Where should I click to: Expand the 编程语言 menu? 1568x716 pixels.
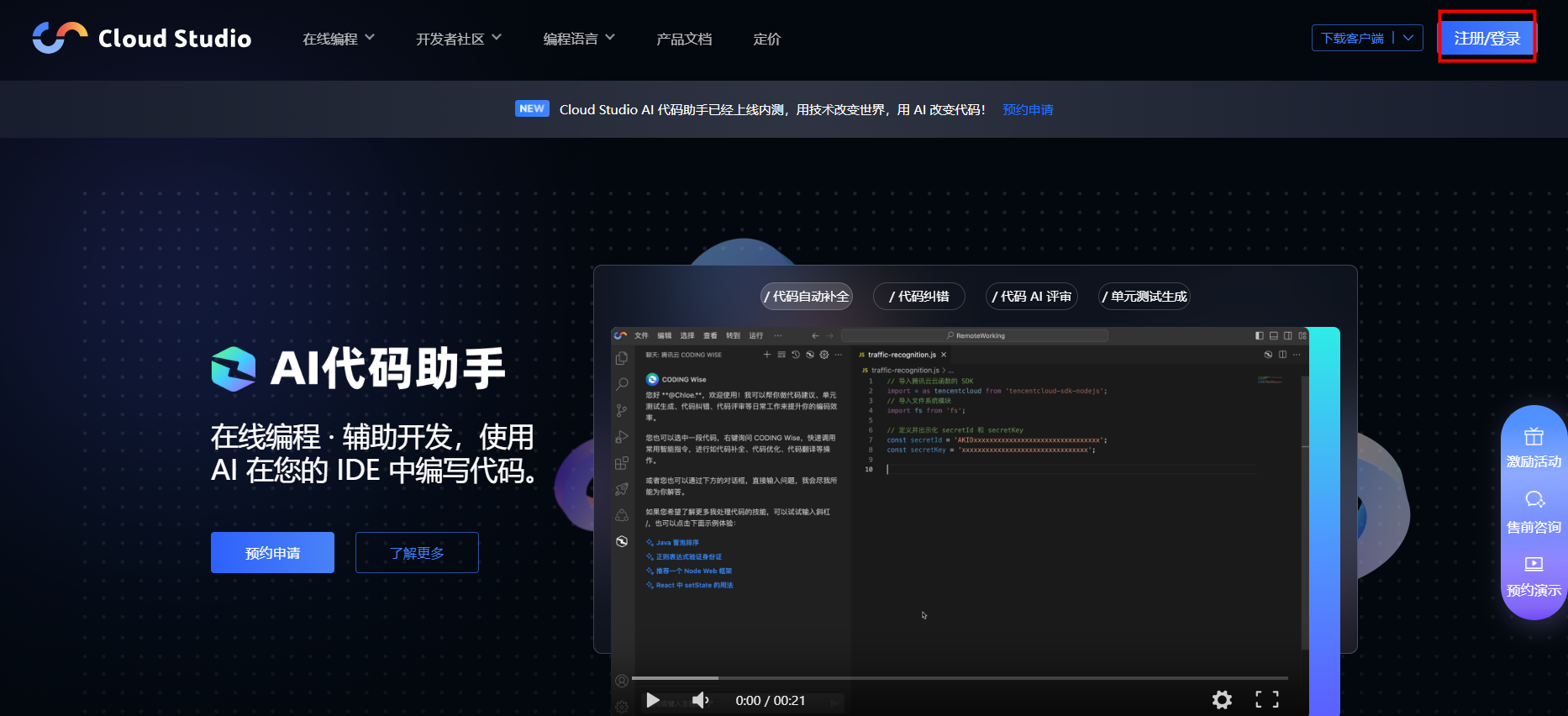click(579, 39)
